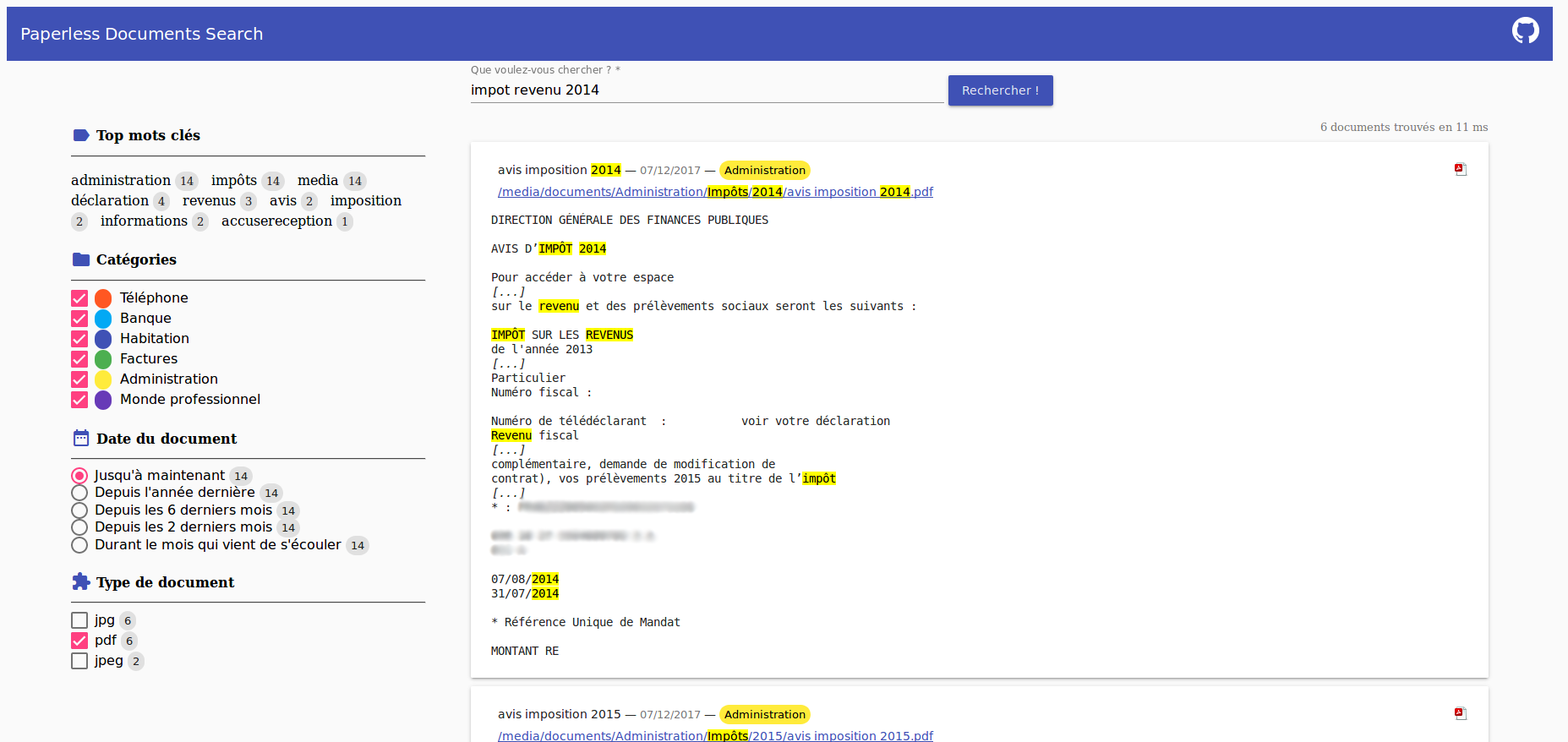The image size is (1568, 742).
Task: Click the Type de document puzzle icon
Action: tap(81, 581)
